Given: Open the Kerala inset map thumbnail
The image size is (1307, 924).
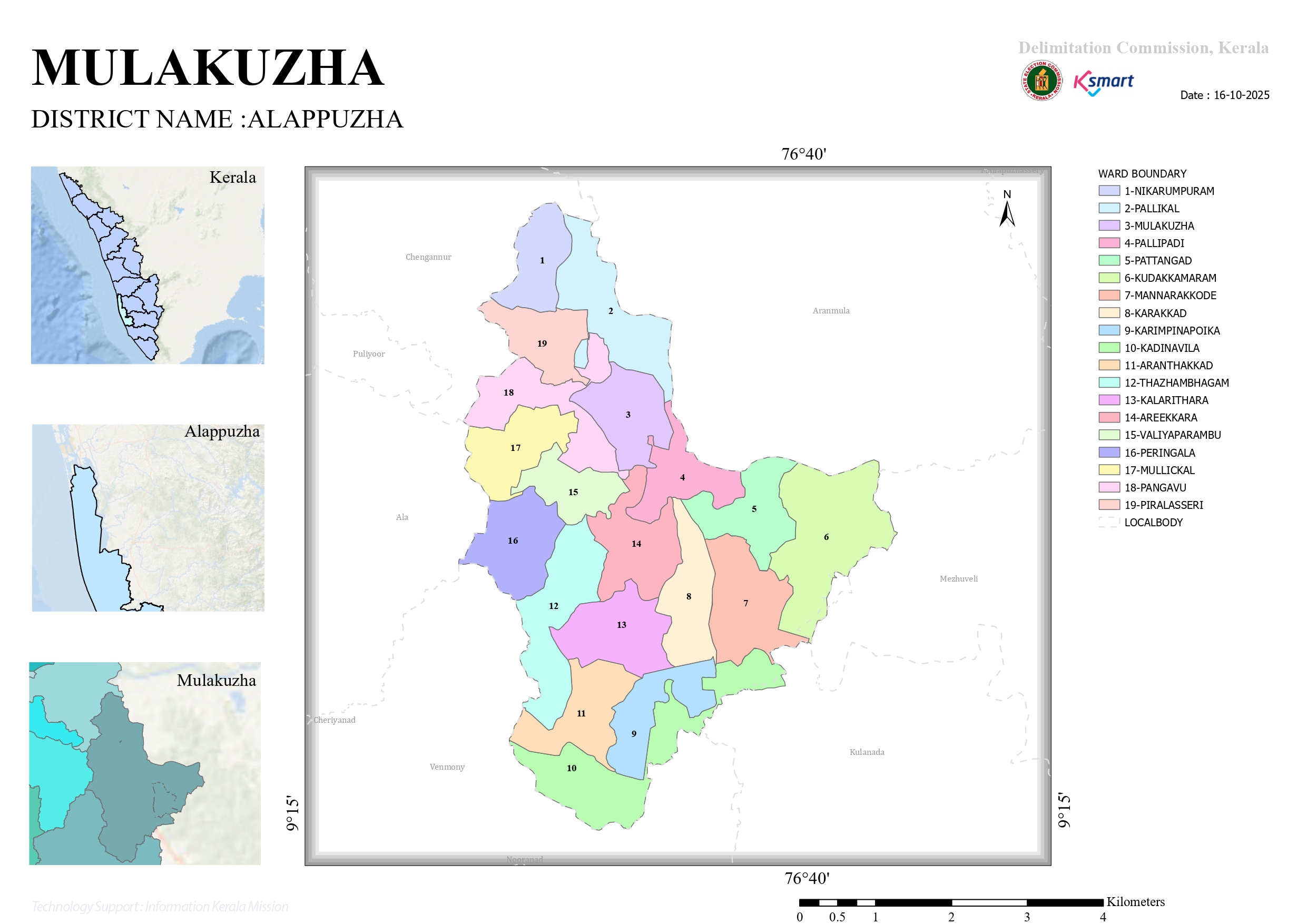Looking at the screenshot, I should pyautogui.click(x=148, y=266).
